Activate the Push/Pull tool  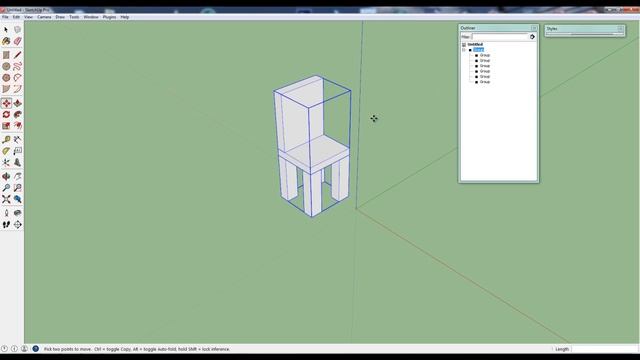point(18,103)
